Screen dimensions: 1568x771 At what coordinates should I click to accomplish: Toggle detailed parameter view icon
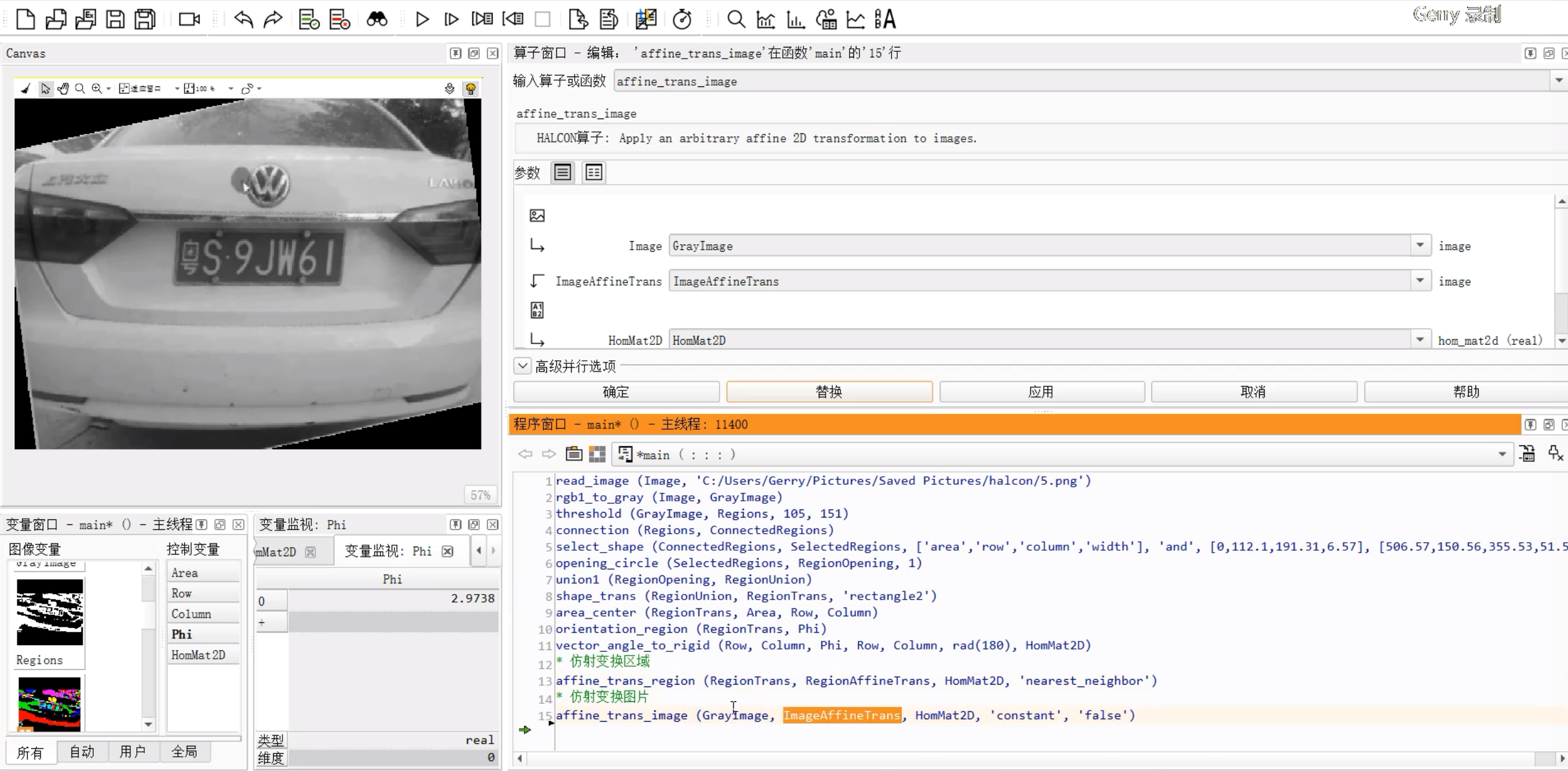click(x=594, y=173)
